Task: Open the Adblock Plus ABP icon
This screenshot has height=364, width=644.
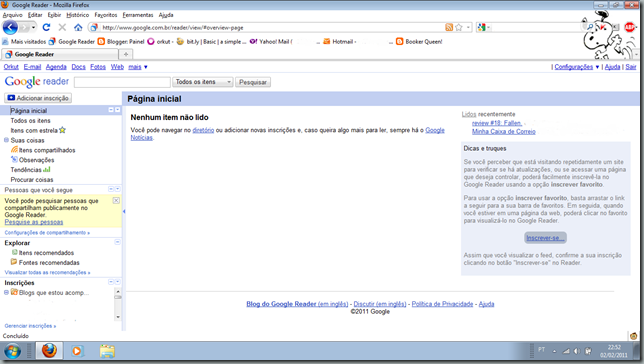Action: click(x=630, y=28)
